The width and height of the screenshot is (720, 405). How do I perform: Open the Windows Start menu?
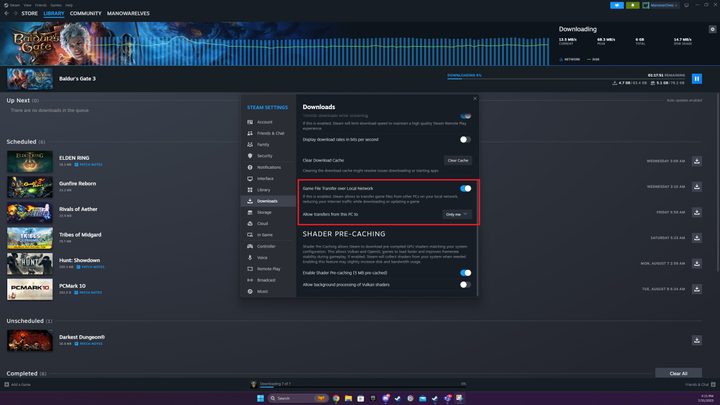[260, 398]
